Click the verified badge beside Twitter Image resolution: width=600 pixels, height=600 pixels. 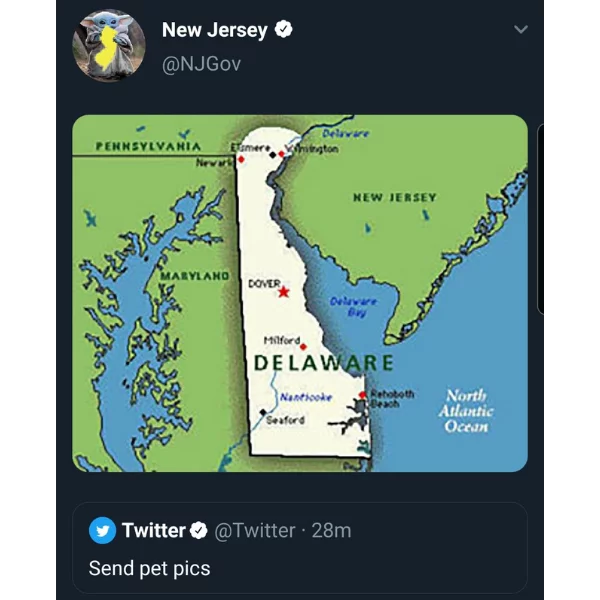click(x=199, y=530)
